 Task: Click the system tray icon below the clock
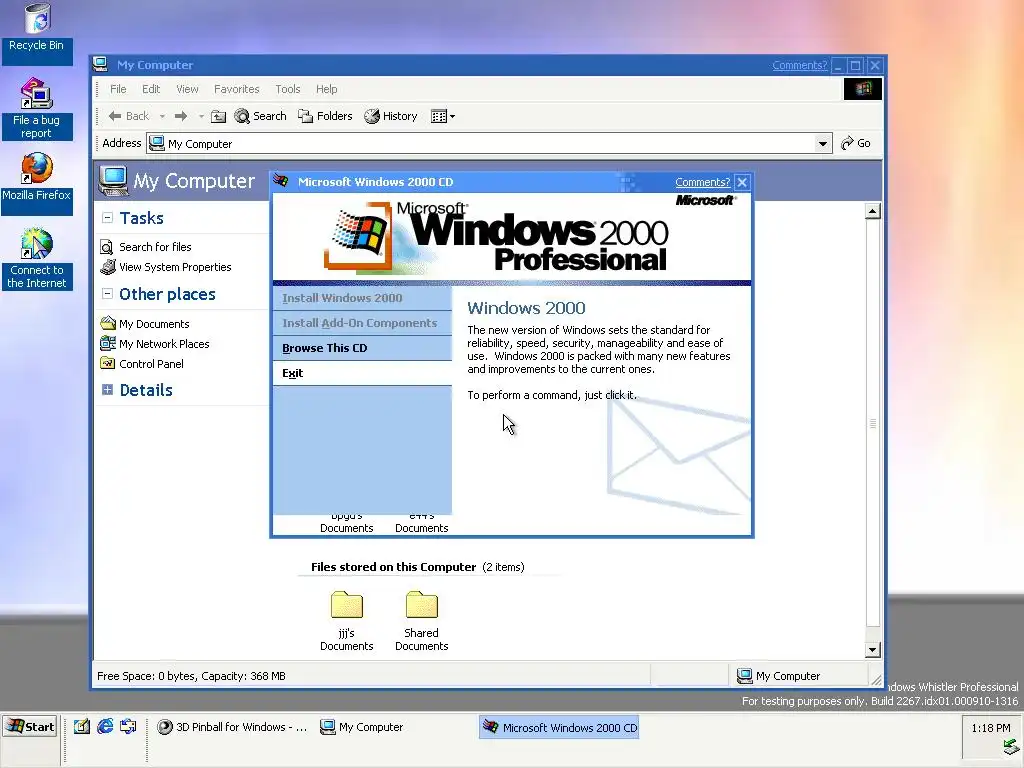click(1011, 746)
